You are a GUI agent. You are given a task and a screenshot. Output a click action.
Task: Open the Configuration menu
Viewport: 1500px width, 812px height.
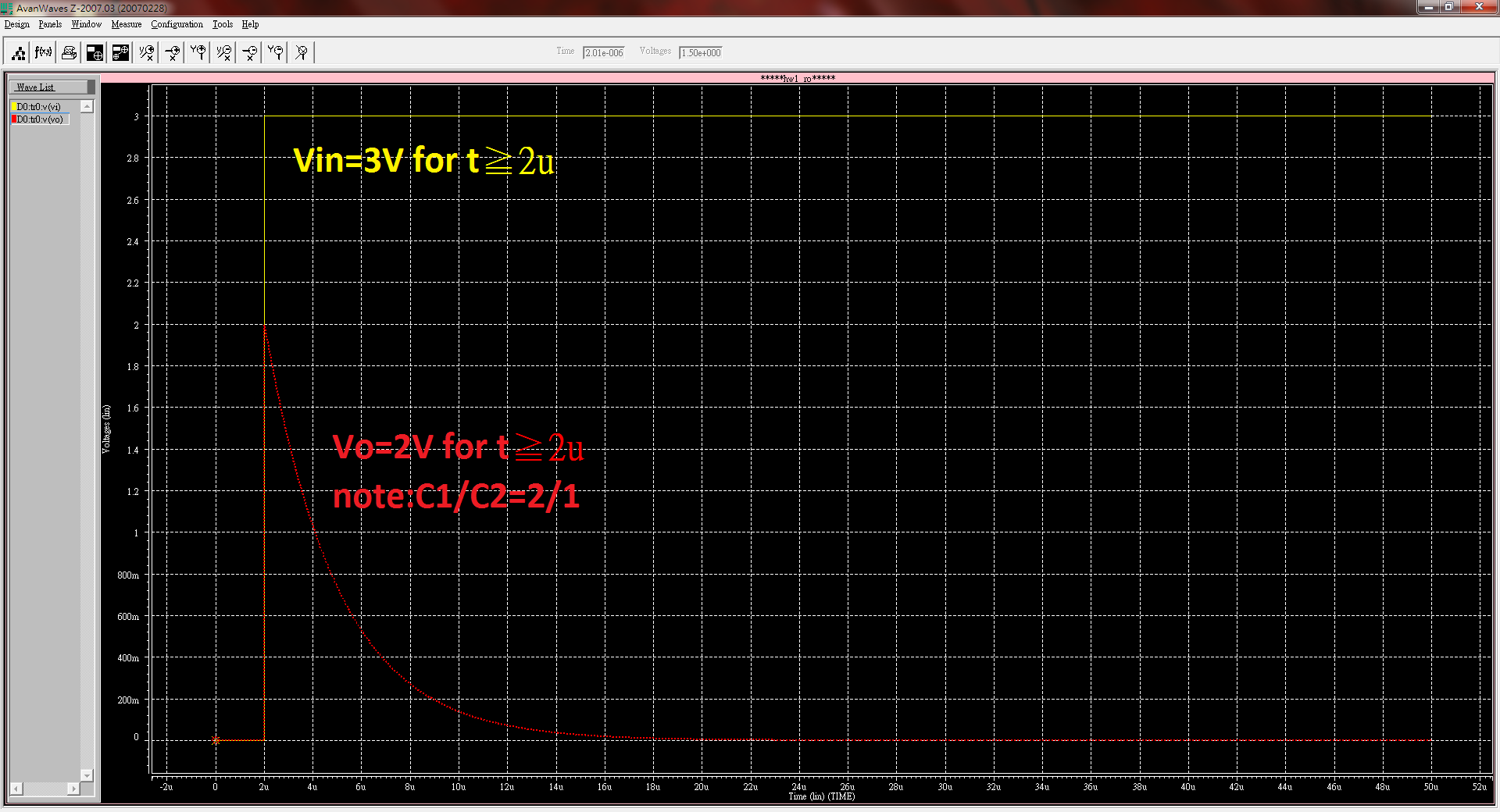(177, 24)
